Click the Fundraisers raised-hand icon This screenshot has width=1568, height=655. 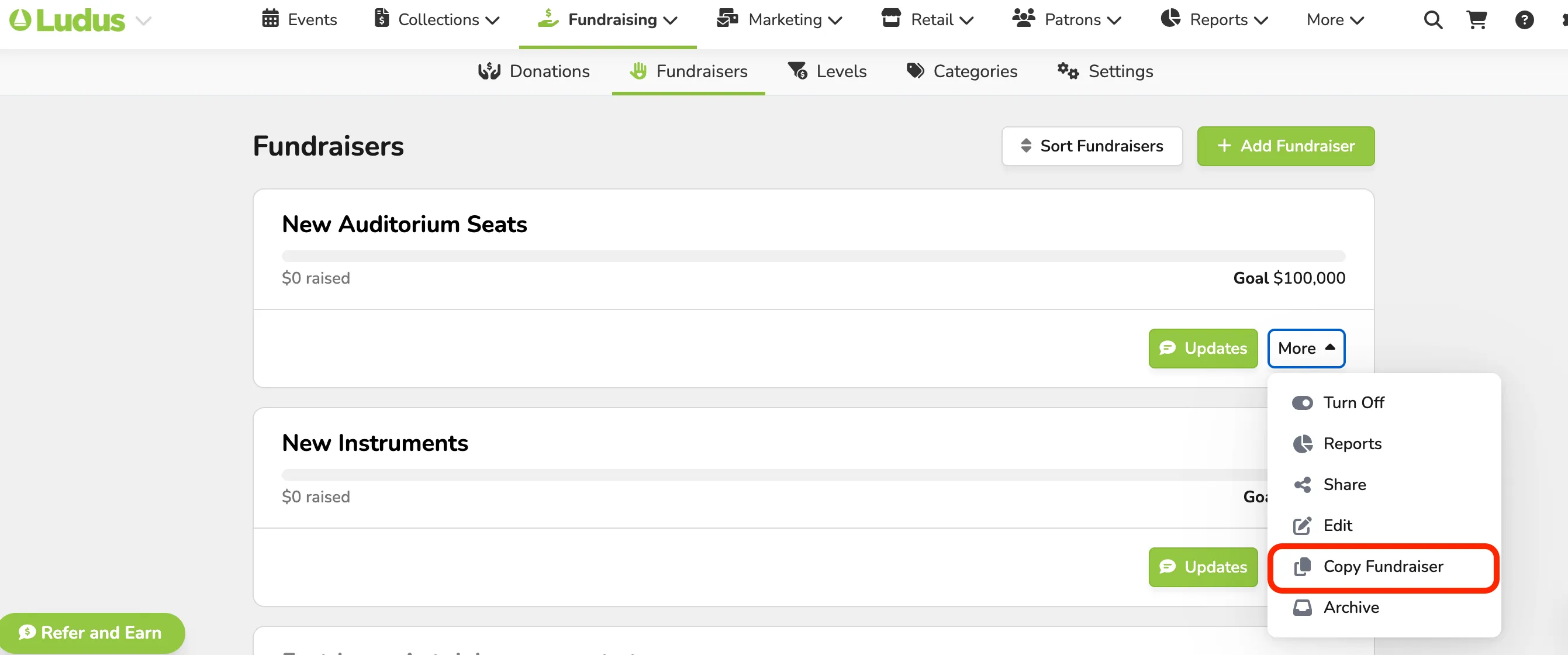[x=638, y=71]
